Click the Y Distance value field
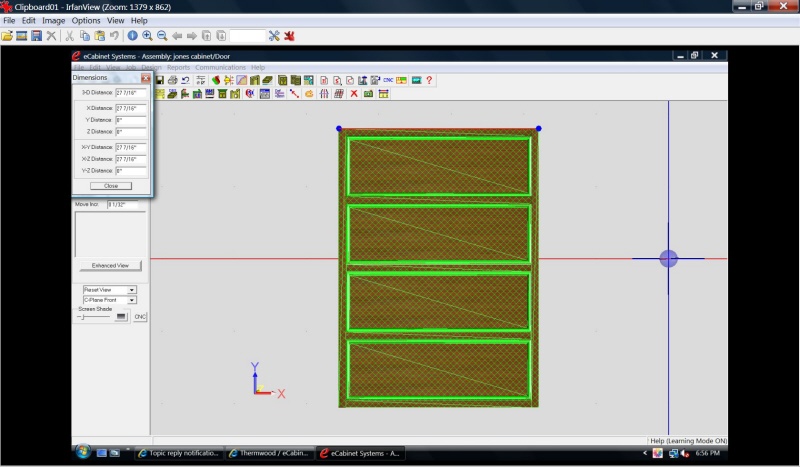 (131, 120)
